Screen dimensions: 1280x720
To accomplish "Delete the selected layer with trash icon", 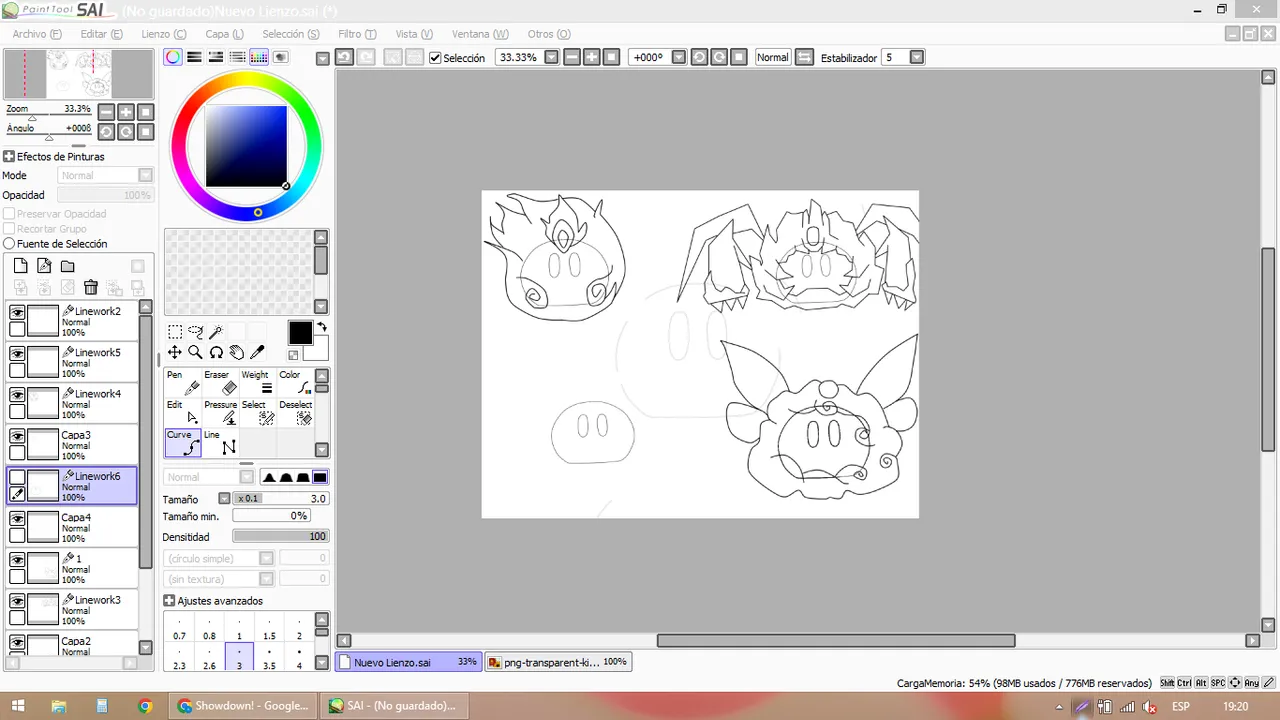I will [x=91, y=288].
